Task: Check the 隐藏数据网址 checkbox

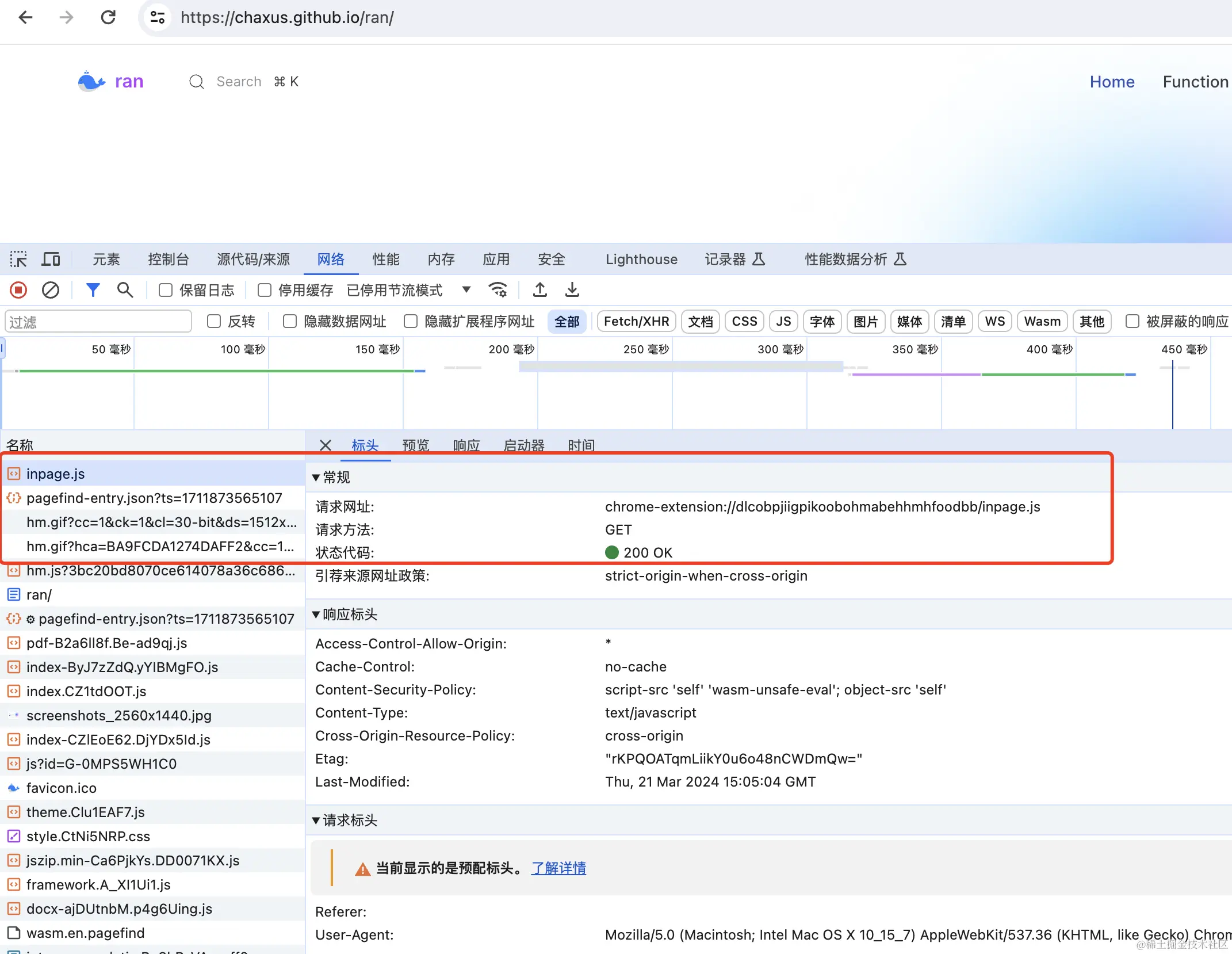Action: (x=290, y=321)
